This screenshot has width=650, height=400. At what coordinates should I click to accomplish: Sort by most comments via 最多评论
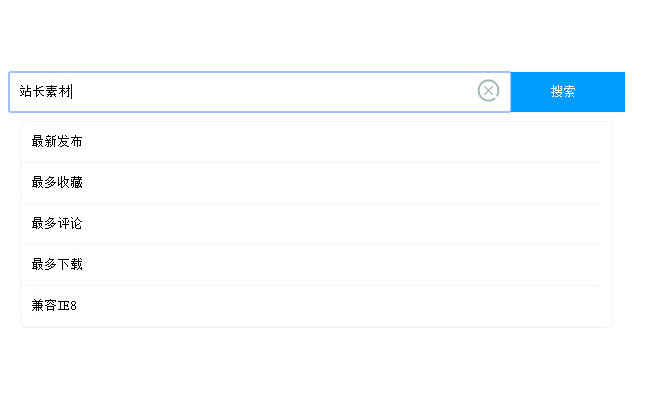[x=58, y=224]
